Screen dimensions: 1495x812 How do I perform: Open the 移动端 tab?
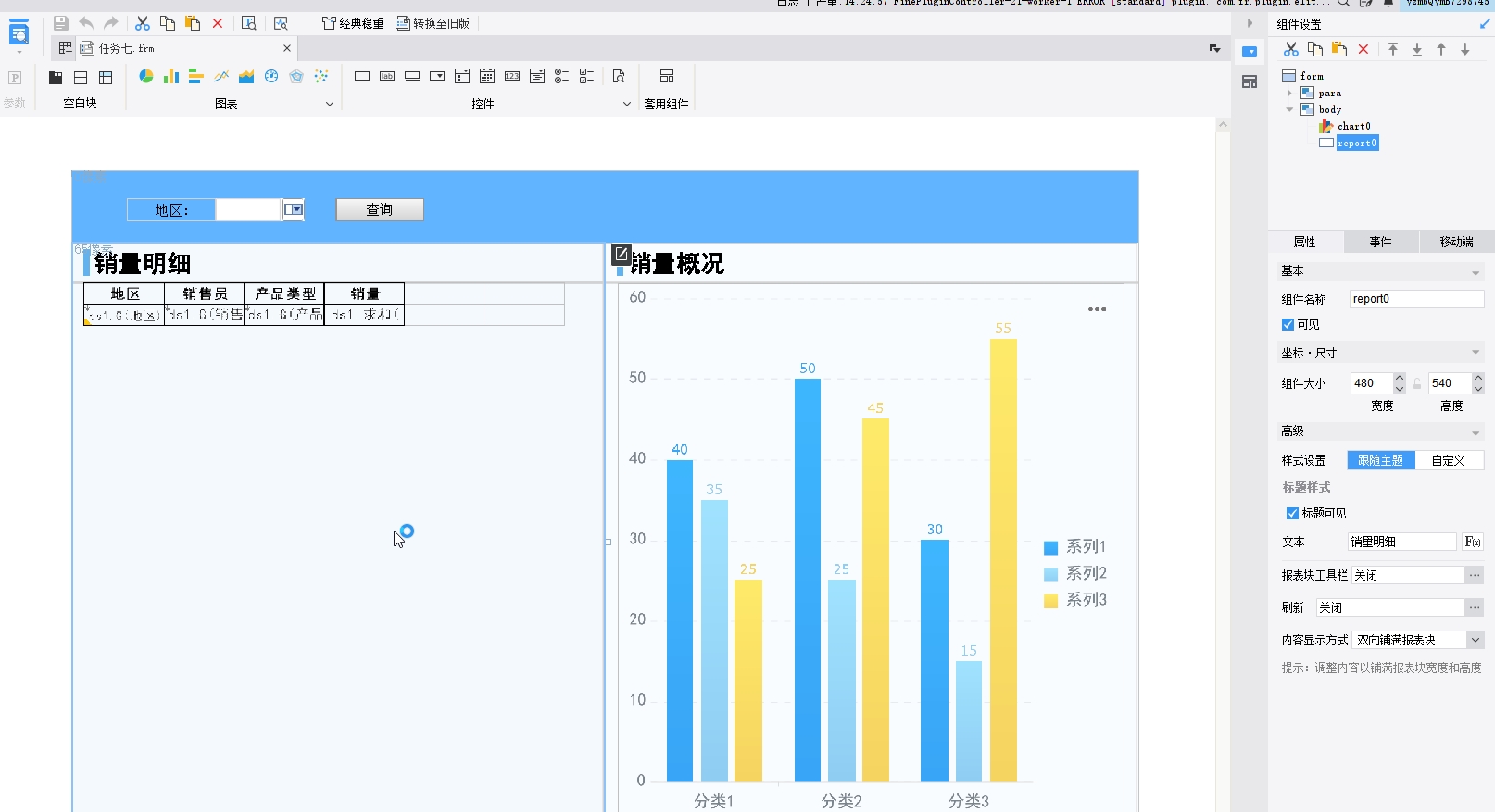tap(1456, 242)
